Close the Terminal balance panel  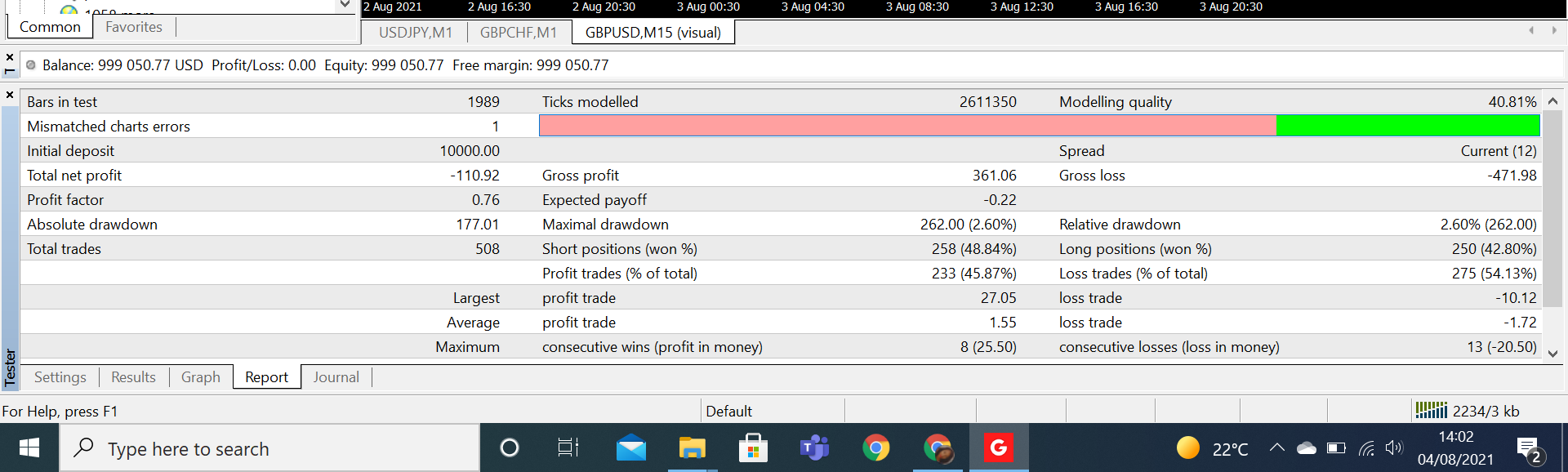click(x=10, y=57)
